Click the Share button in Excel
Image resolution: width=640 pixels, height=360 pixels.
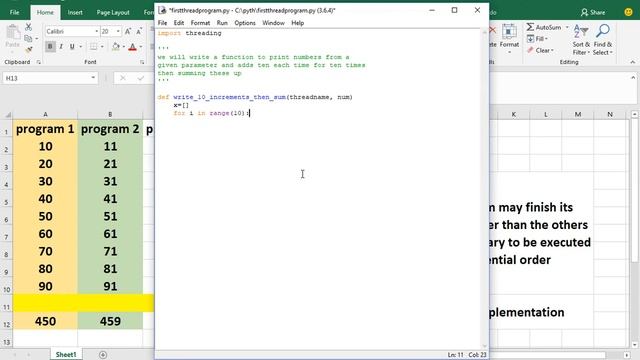pyautogui.click(x=593, y=12)
